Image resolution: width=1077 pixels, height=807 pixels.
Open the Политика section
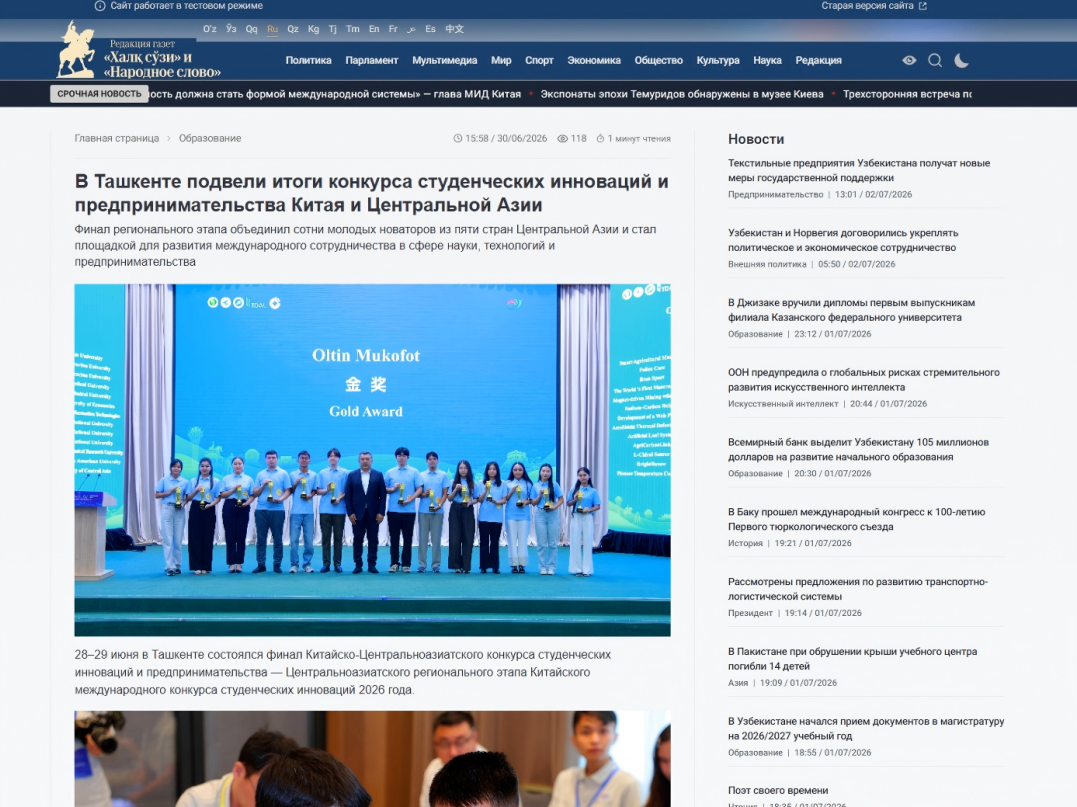pyautogui.click(x=308, y=60)
